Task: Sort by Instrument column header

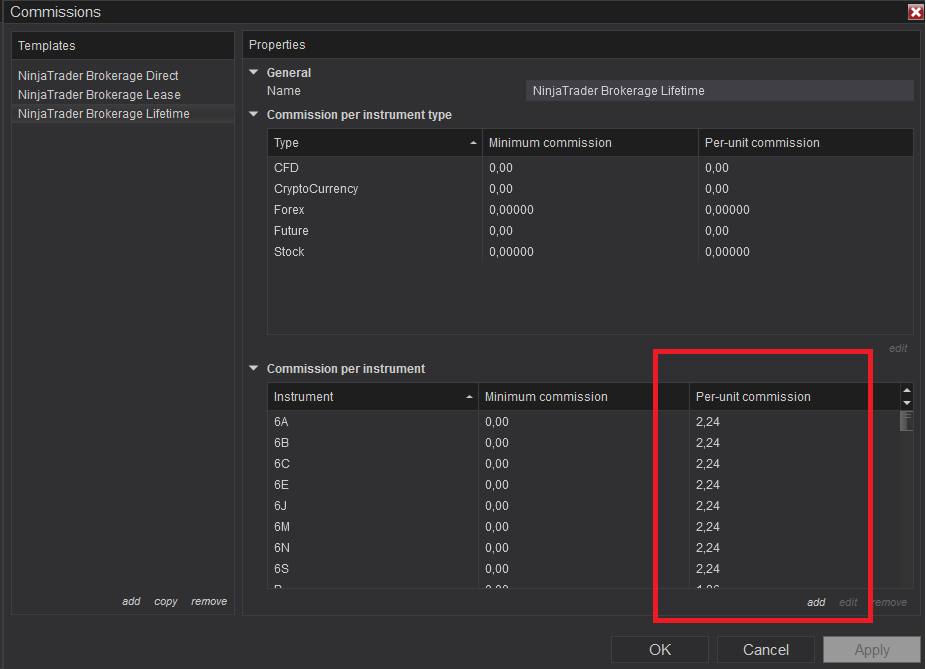Action: [x=372, y=397]
